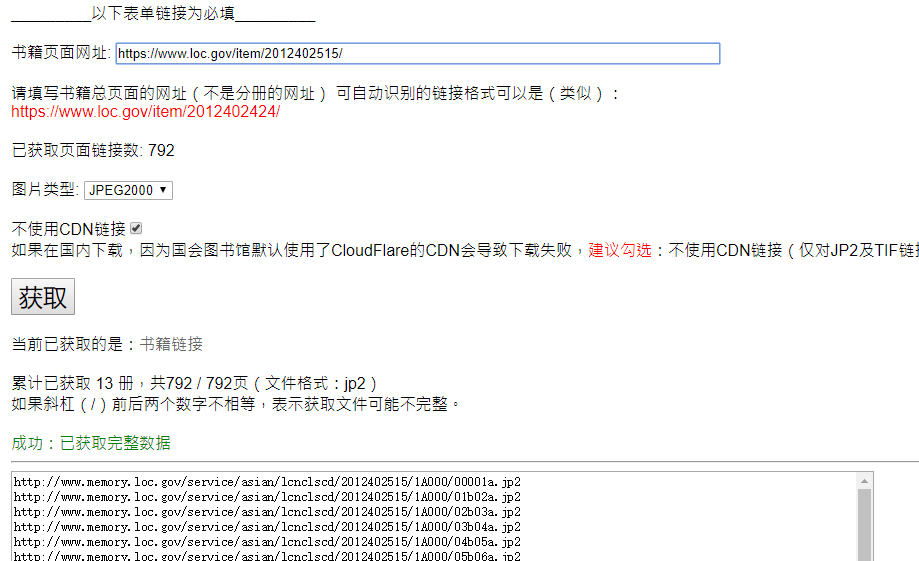This screenshot has width=919, height=561.
Task: Click the URL line ending in 00001a.jp2
Action: [x=267, y=482]
